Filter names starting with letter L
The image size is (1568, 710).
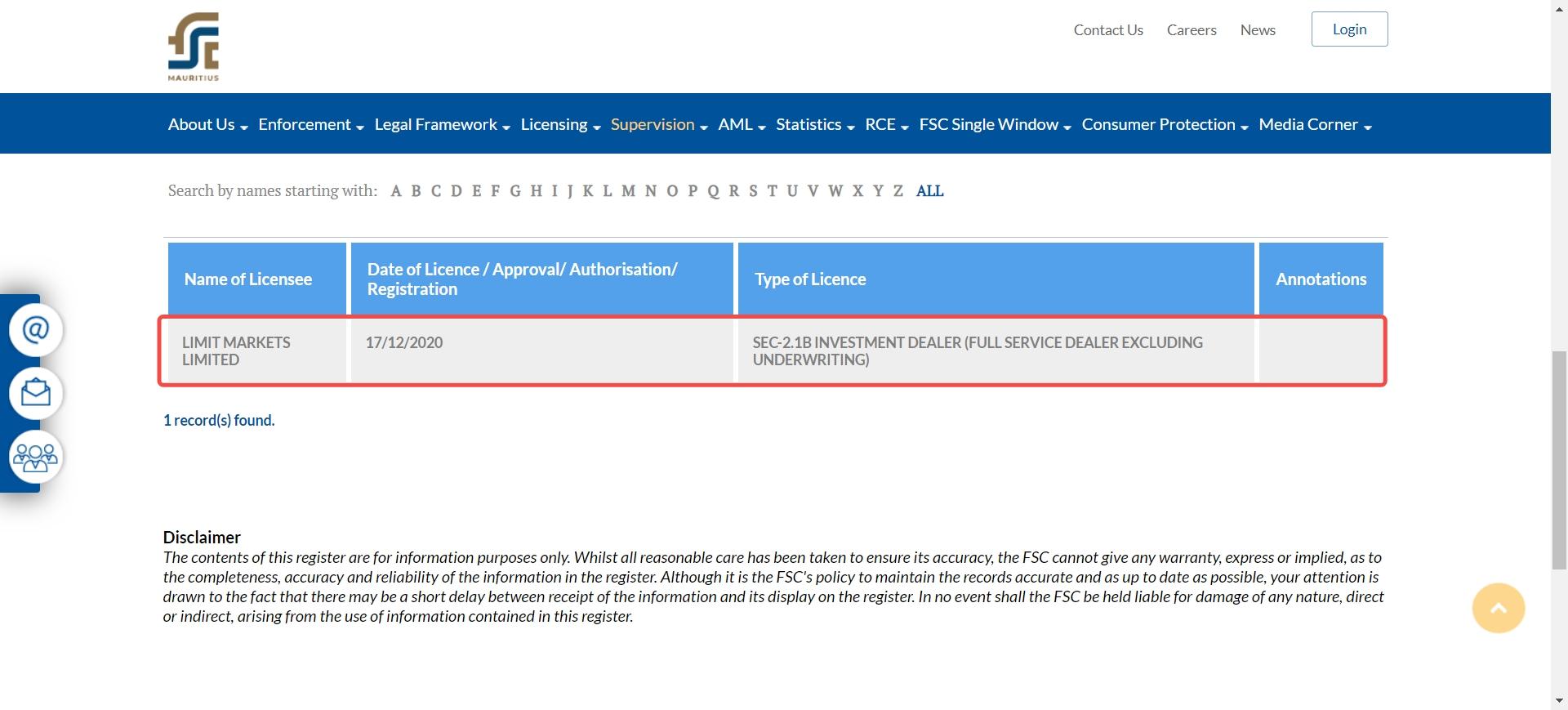608,191
